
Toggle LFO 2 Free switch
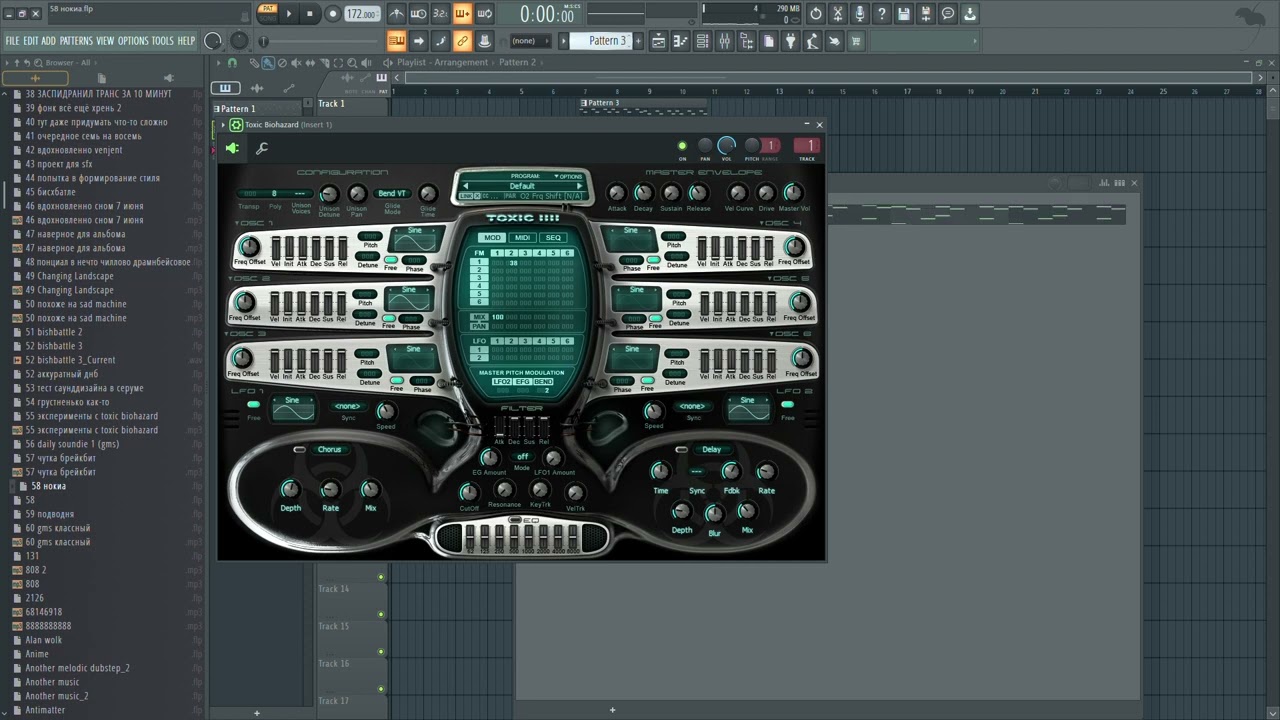pos(787,404)
